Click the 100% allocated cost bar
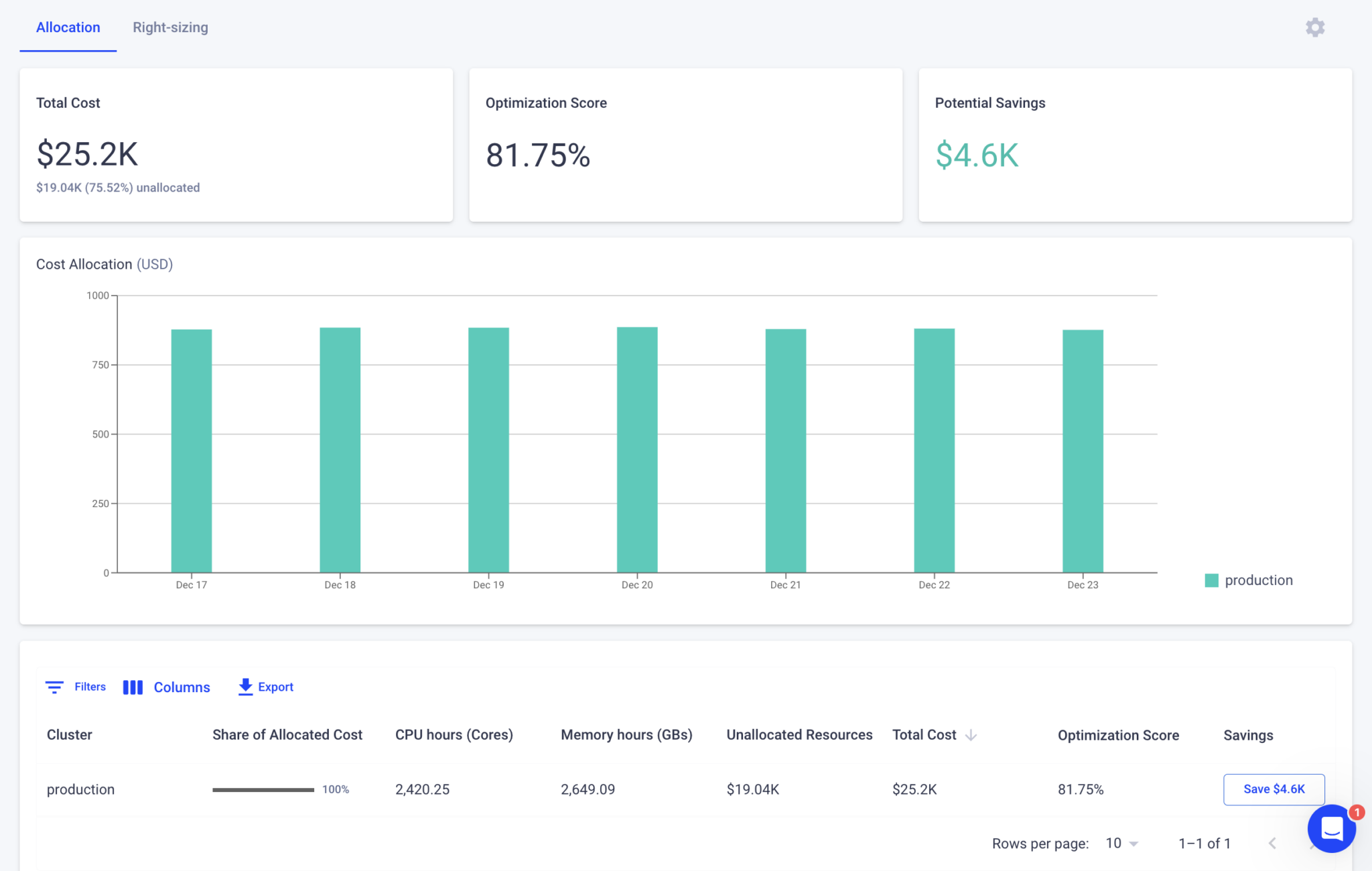Screen dimensions: 1372x871 click(x=263, y=789)
